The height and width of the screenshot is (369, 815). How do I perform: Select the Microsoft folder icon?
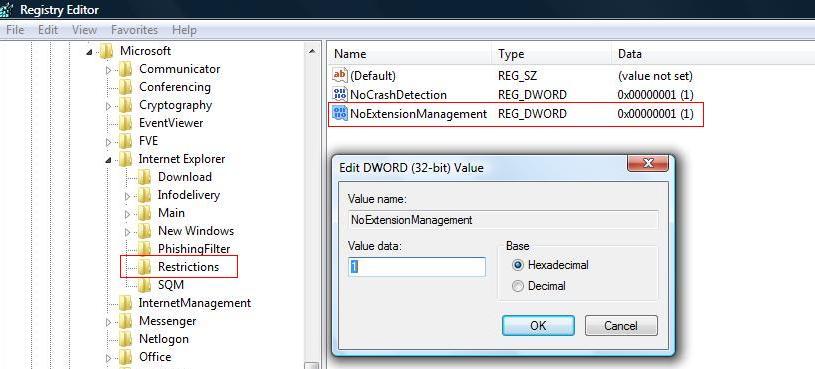[106, 51]
